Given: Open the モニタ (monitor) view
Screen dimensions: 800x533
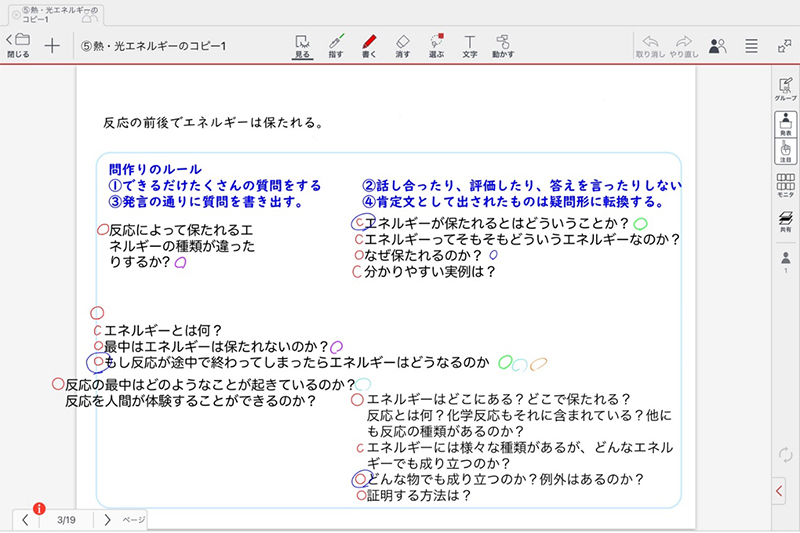Looking at the screenshot, I should pos(785,187).
